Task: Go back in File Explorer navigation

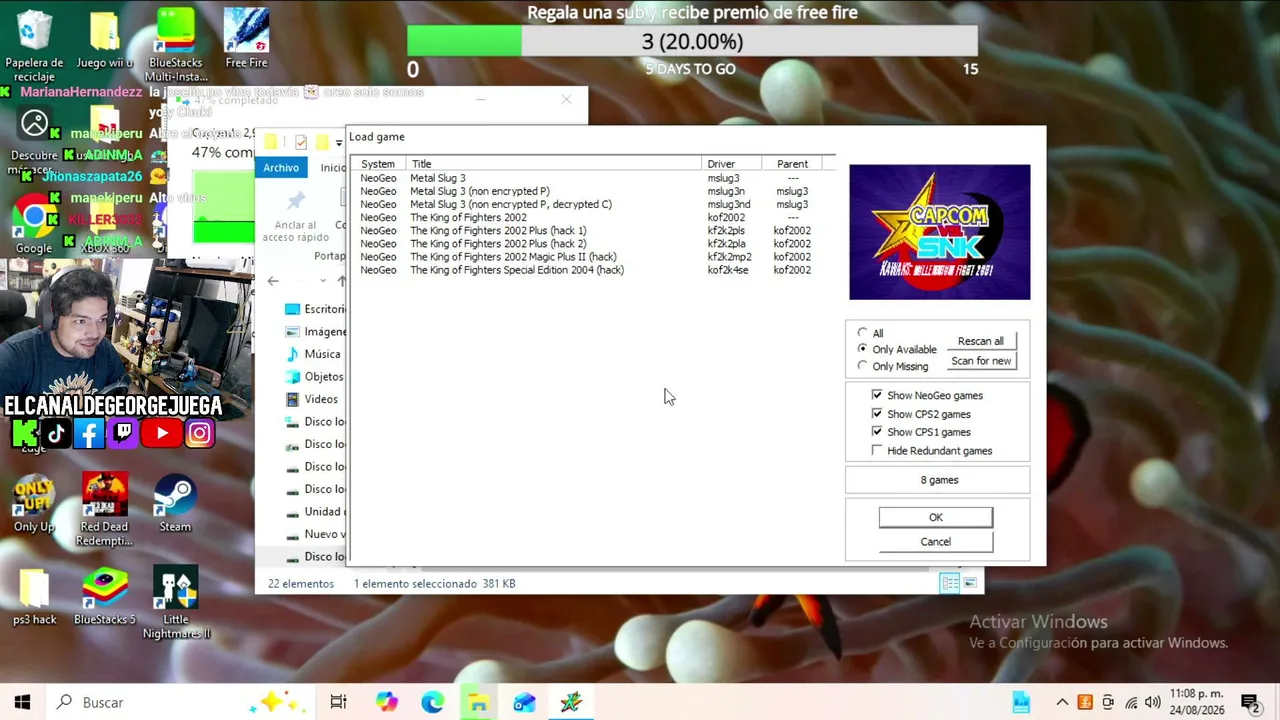Action: point(273,281)
